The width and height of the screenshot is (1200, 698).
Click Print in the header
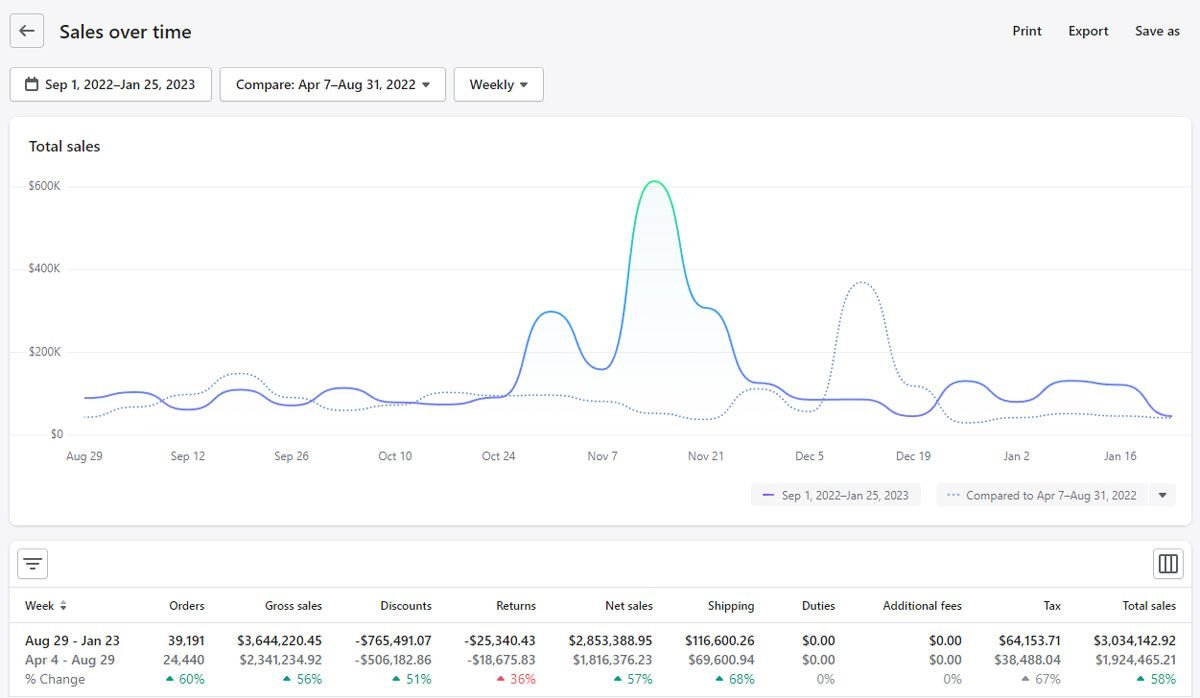click(1027, 31)
